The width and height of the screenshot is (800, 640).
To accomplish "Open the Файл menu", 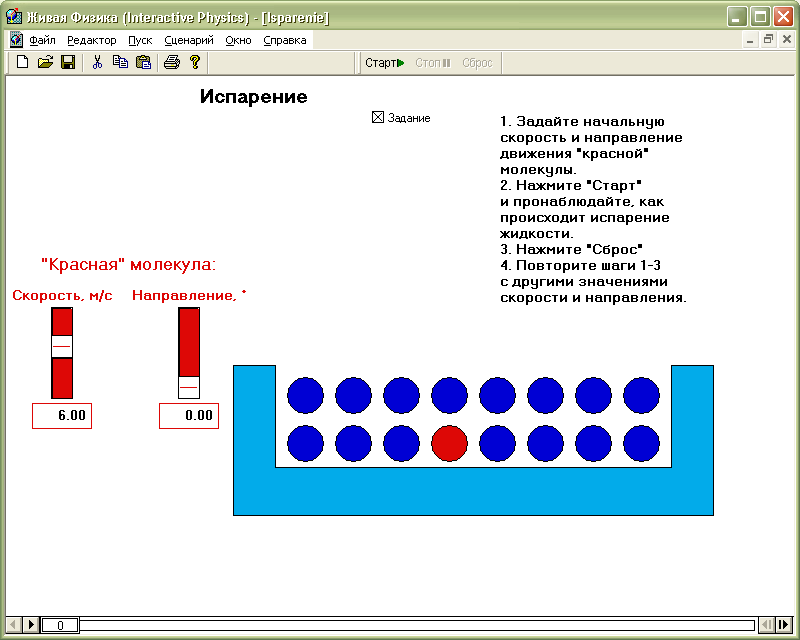I will 42,40.
